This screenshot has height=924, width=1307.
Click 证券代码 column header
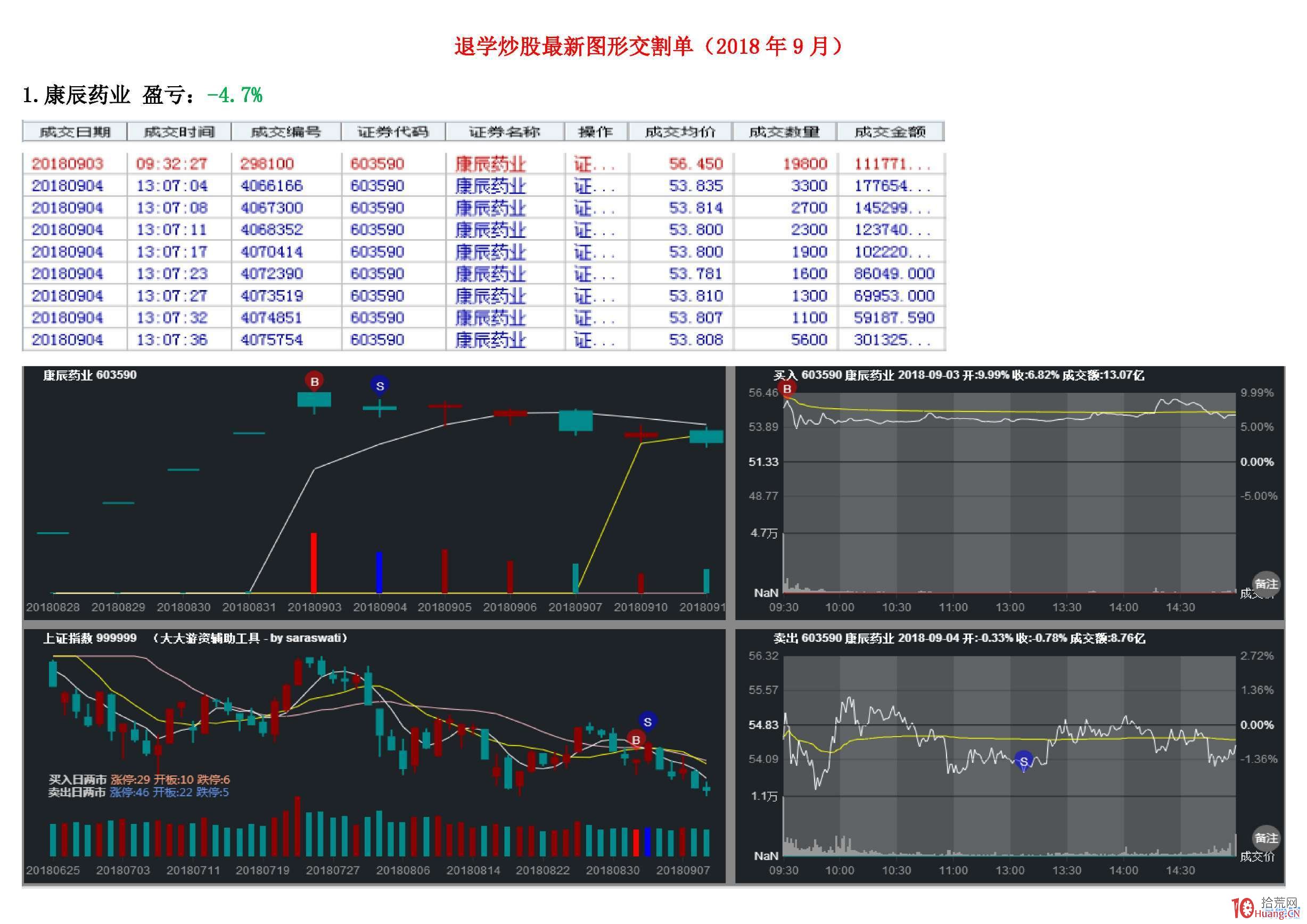coord(393,132)
